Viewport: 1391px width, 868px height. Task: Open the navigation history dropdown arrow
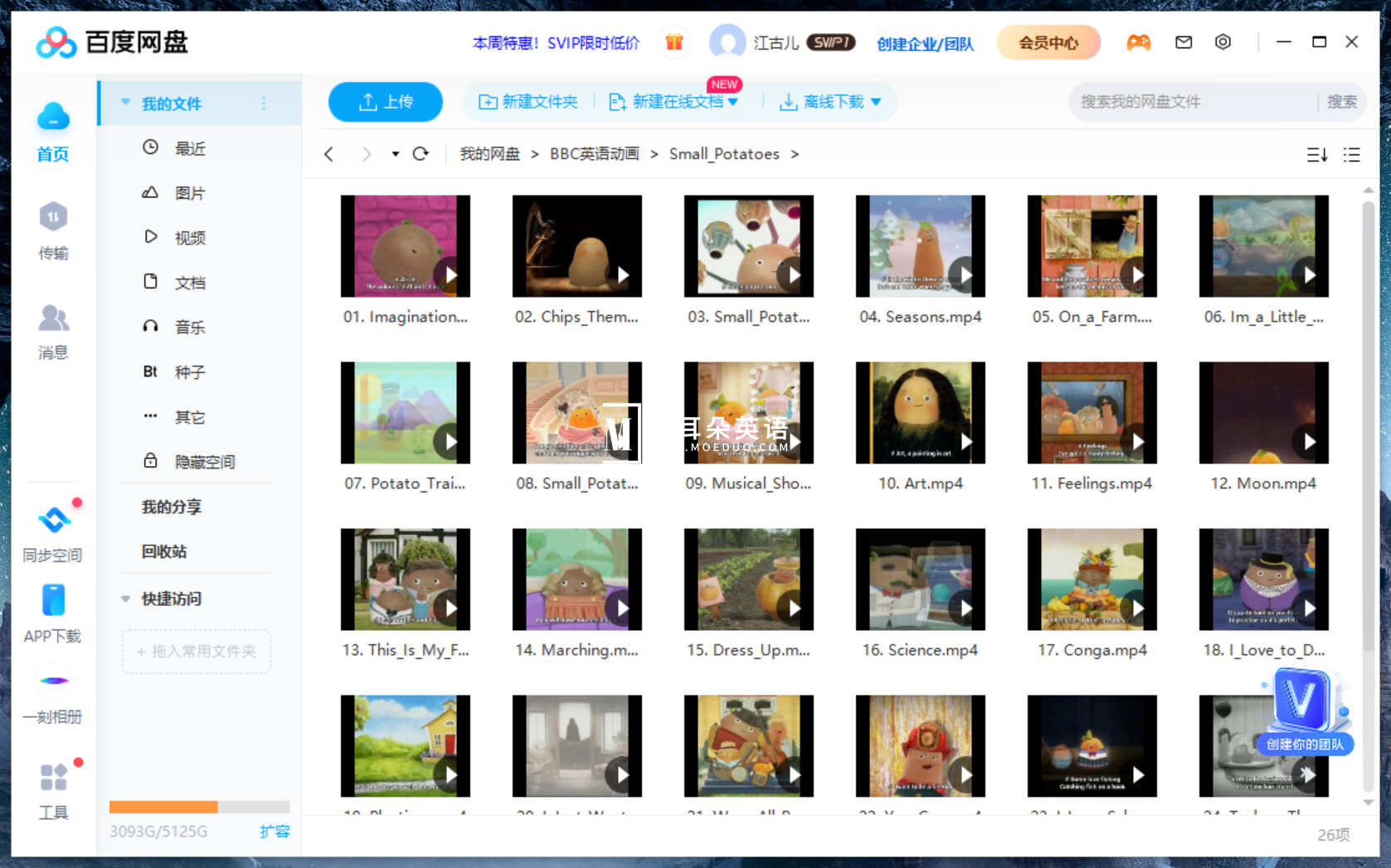click(x=395, y=154)
